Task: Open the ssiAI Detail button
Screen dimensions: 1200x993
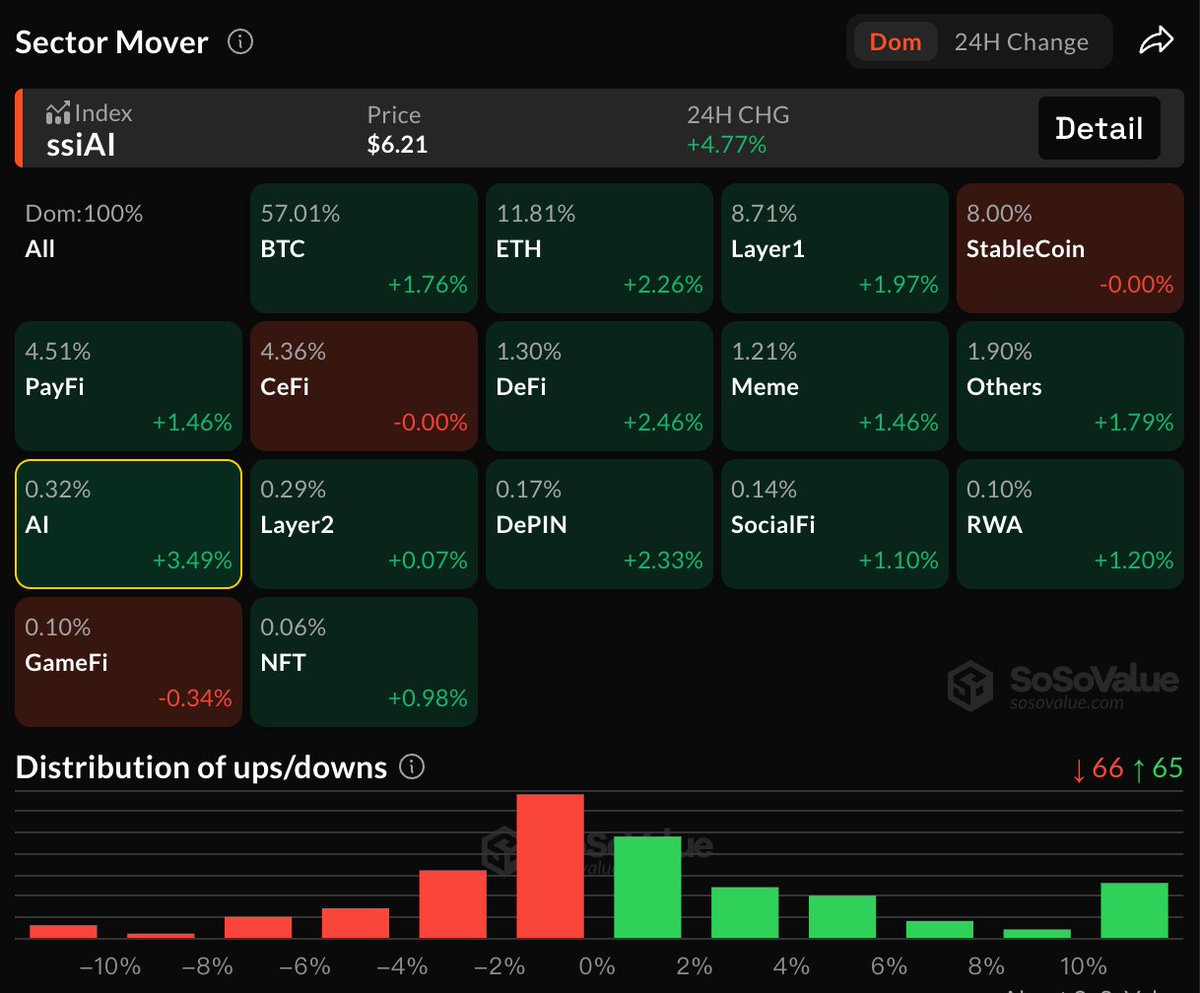Action: 1099,128
